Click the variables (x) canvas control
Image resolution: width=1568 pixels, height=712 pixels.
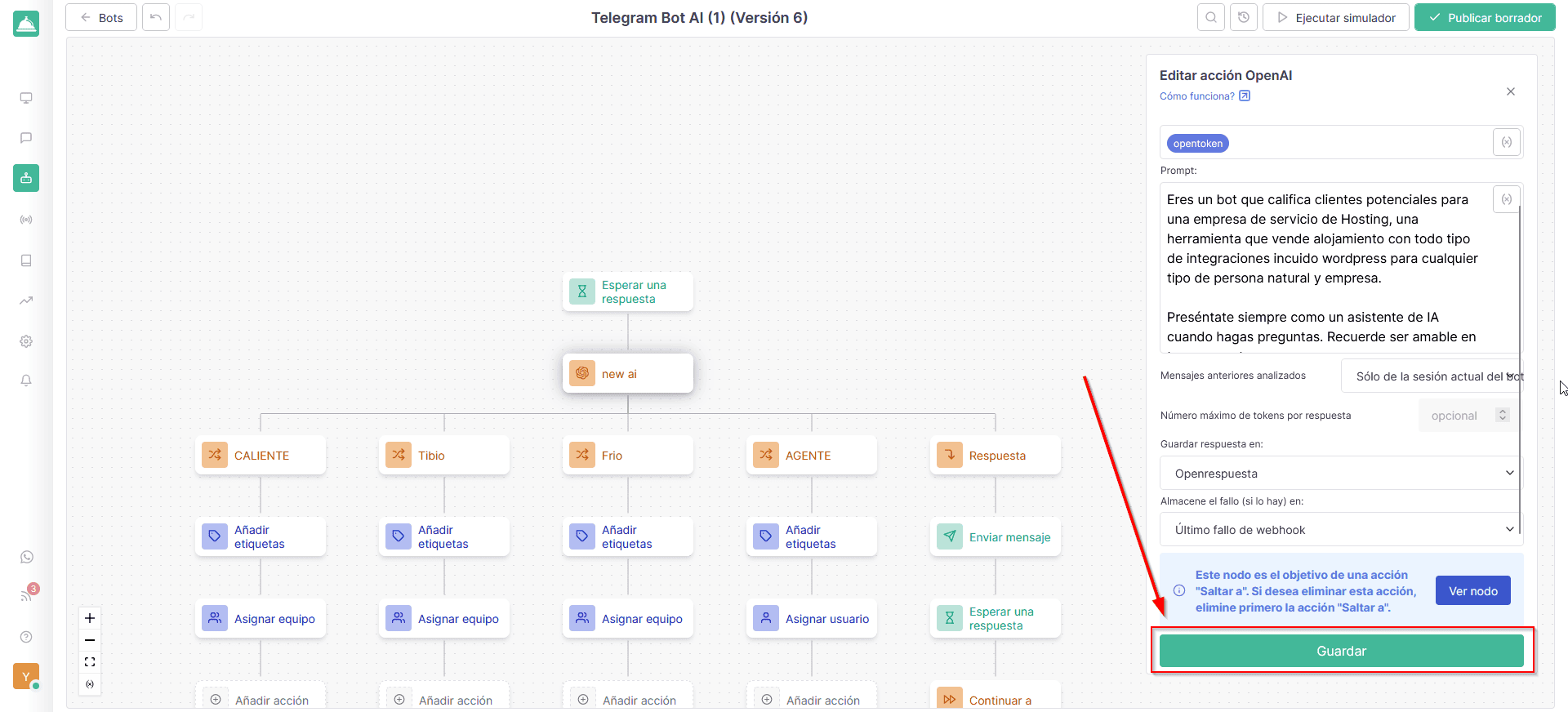90,684
